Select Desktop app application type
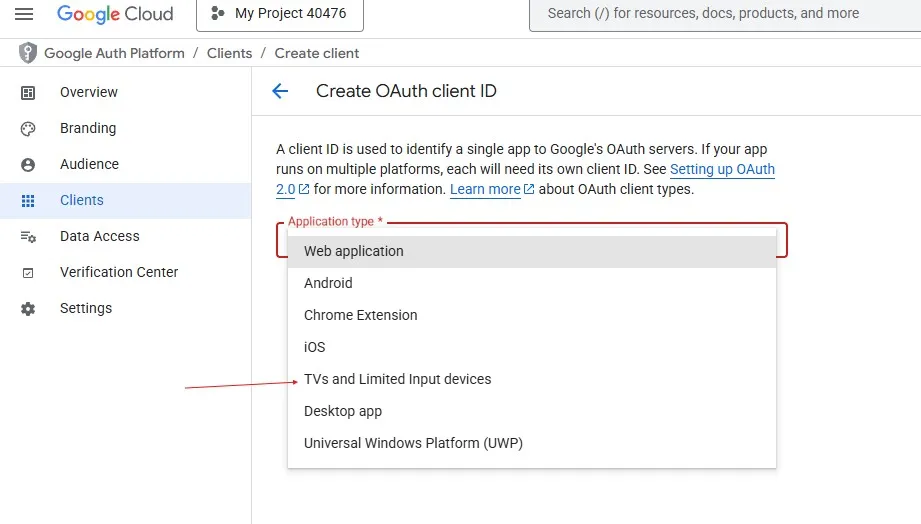The image size is (921, 524). 343,411
